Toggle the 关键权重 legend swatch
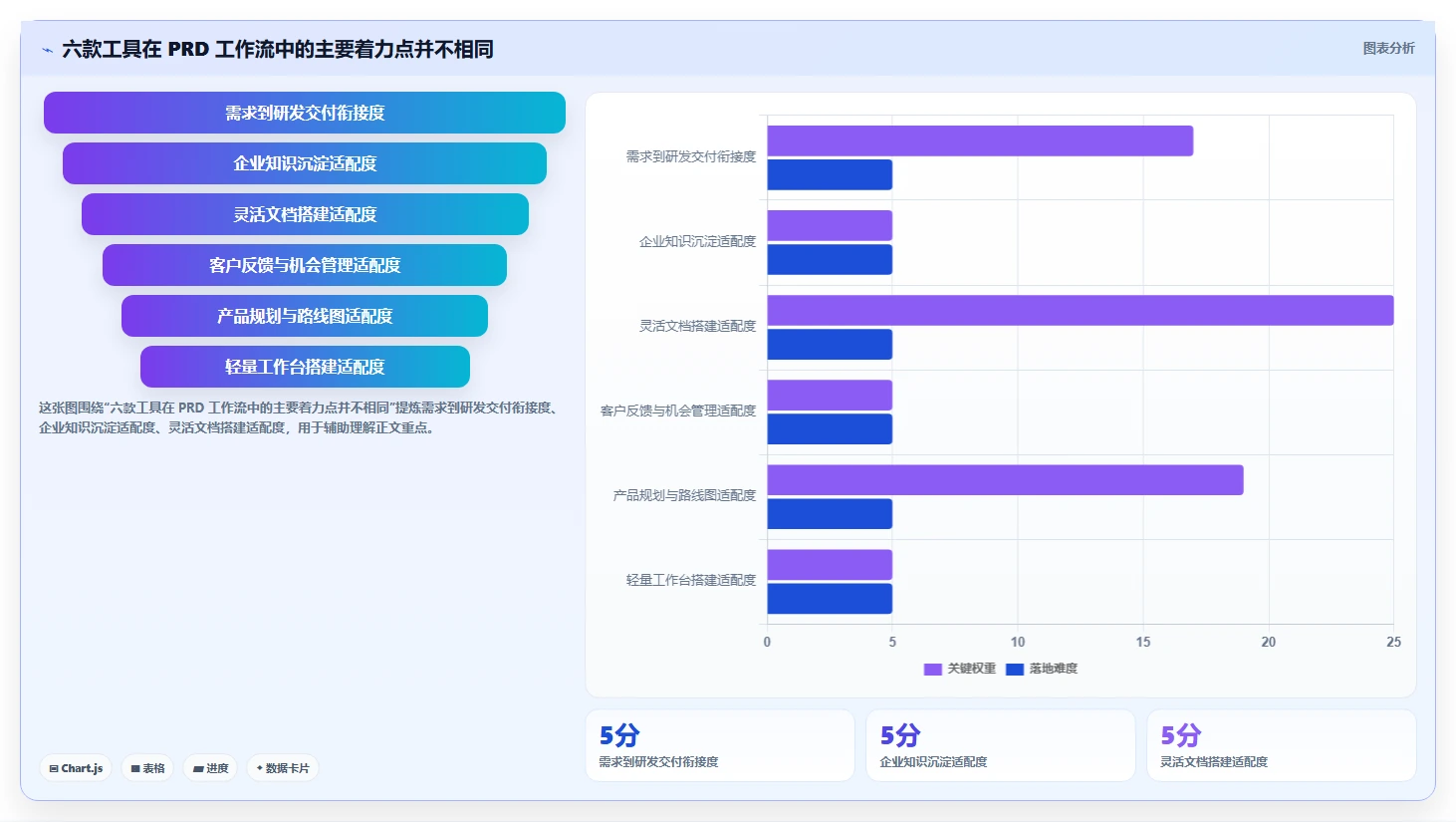The width and height of the screenshot is (1456, 822). pyautogui.click(x=932, y=670)
